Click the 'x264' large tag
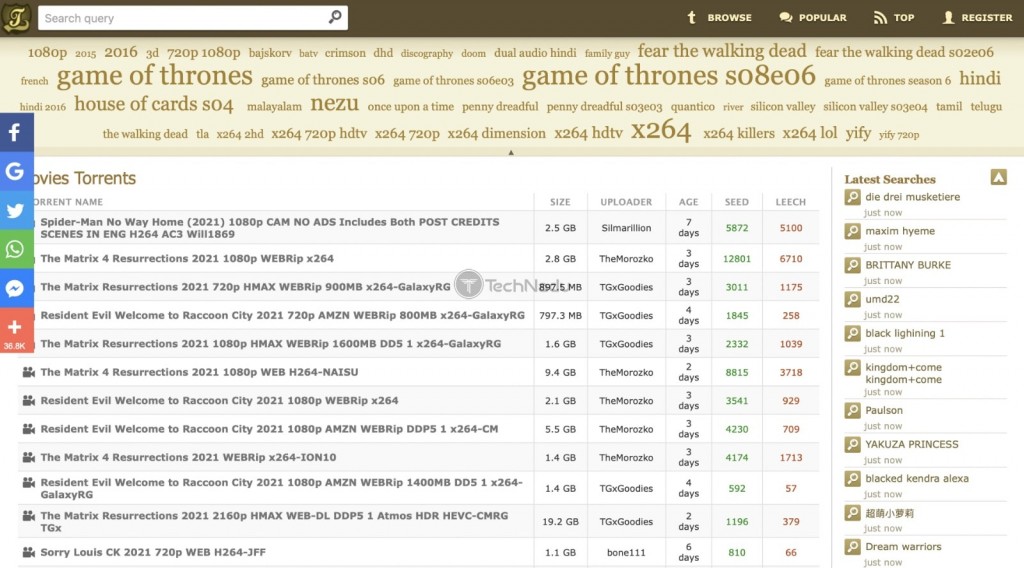This screenshot has width=1024, height=568. pos(661,130)
